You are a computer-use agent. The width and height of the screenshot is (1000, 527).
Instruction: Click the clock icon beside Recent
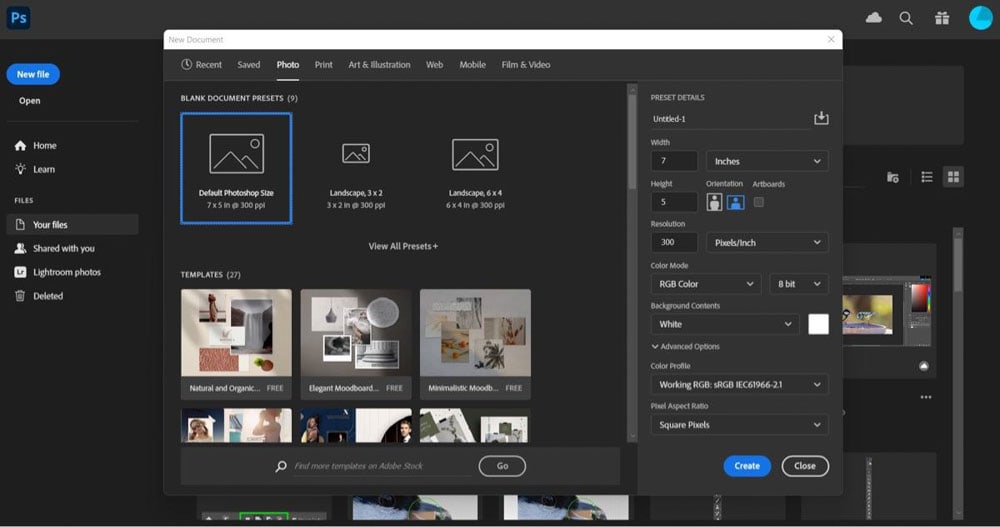pos(186,64)
